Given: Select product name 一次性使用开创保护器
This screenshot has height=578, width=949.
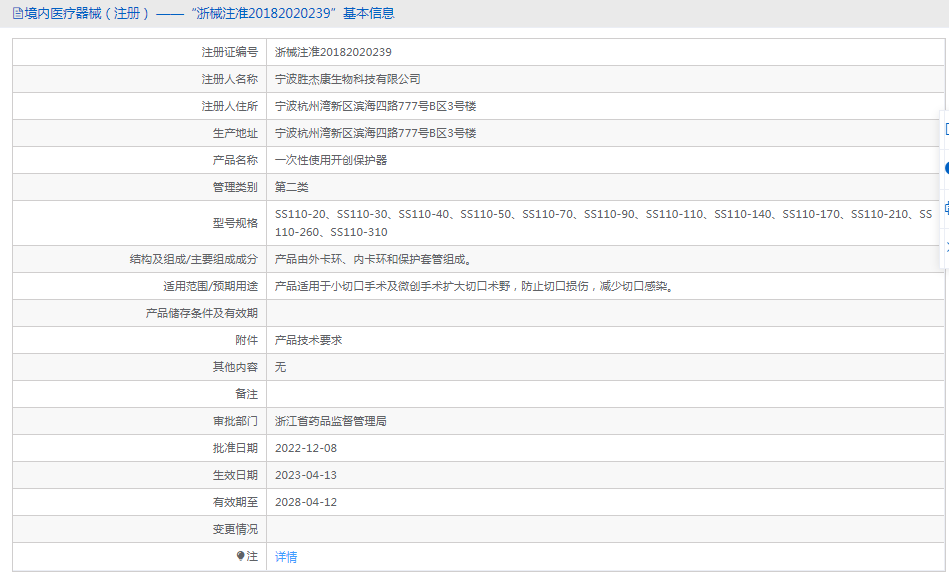Looking at the screenshot, I should 330,160.
